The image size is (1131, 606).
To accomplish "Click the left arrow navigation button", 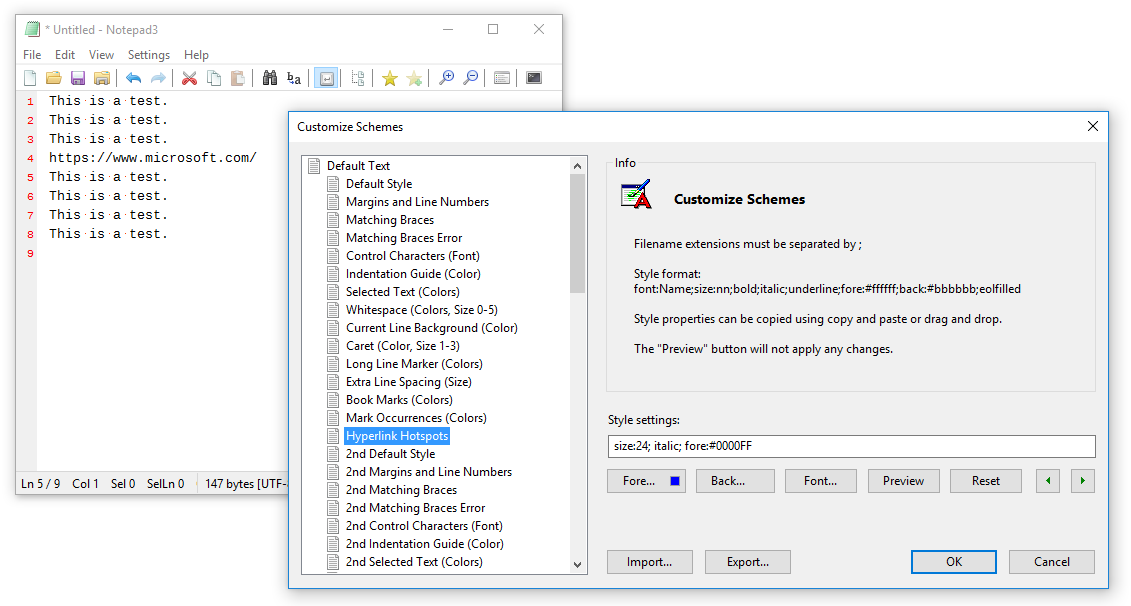I will point(1047,480).
